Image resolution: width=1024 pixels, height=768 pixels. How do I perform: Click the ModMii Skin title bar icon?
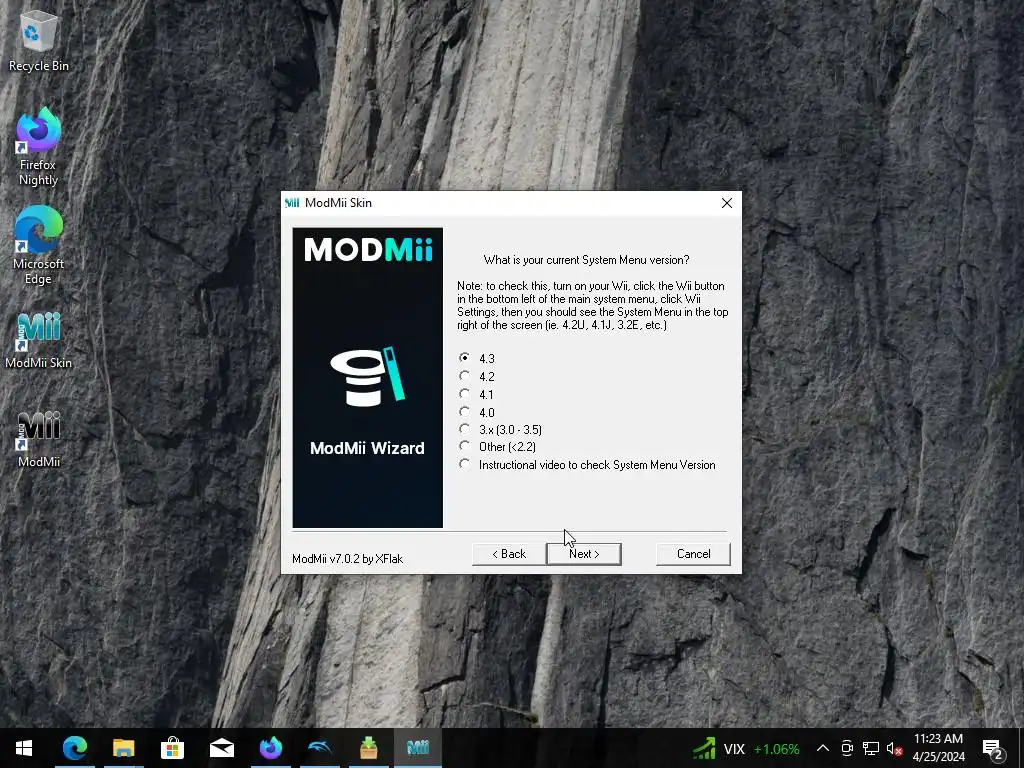tap(292, 203)
